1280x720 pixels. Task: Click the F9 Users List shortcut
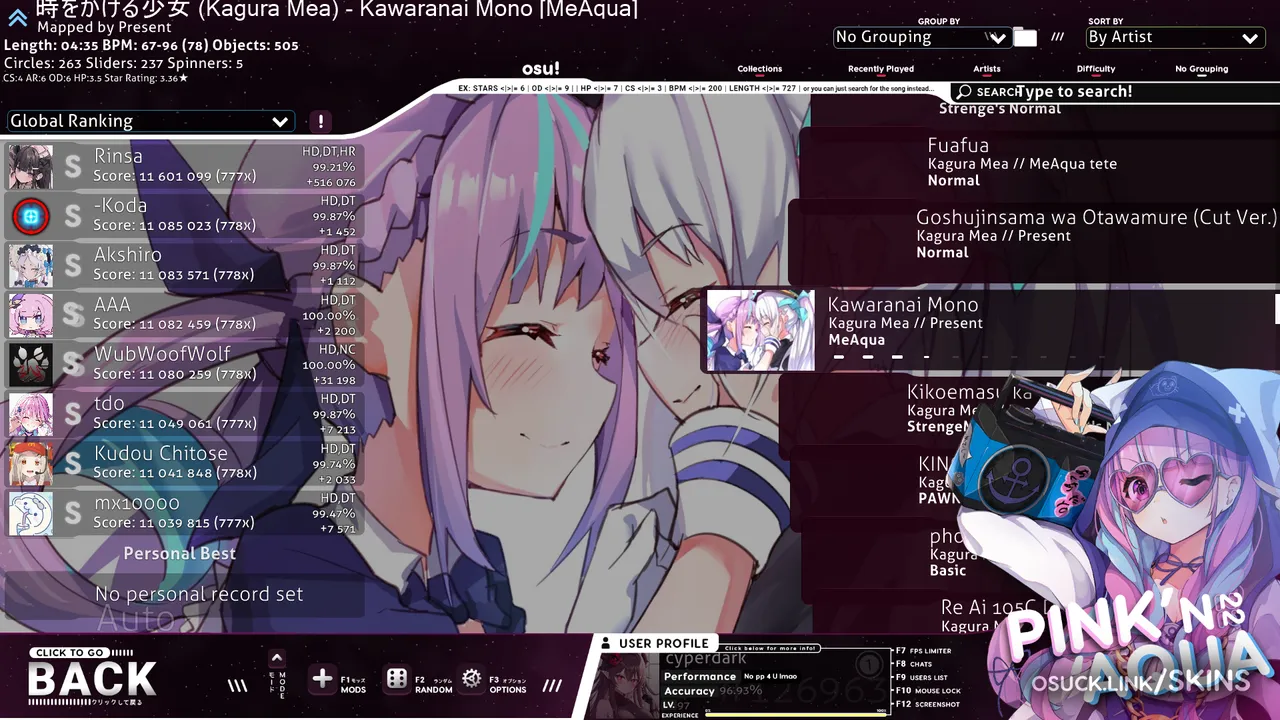pos(921,677)
